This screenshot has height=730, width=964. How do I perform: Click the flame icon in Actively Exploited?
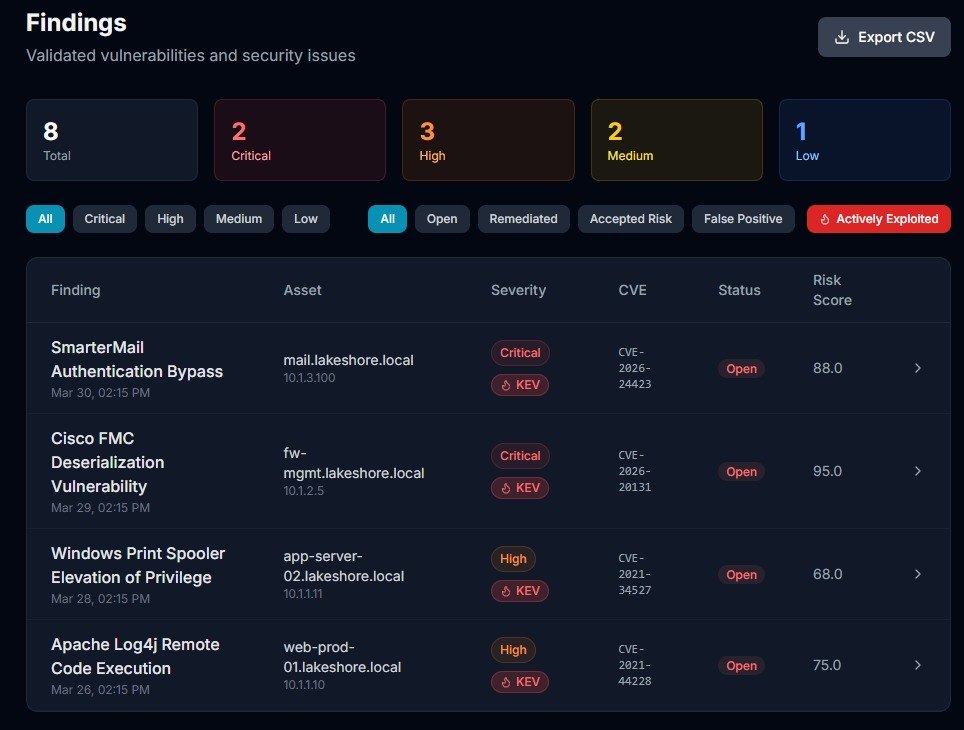[825, 219]
